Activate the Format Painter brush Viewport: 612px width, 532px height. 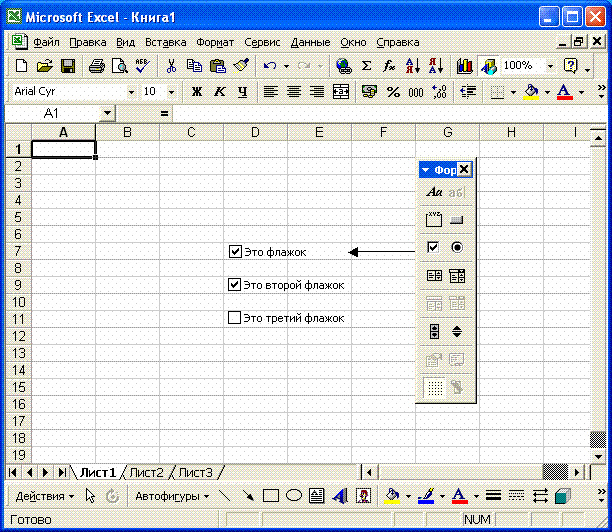tap(241, 66)
